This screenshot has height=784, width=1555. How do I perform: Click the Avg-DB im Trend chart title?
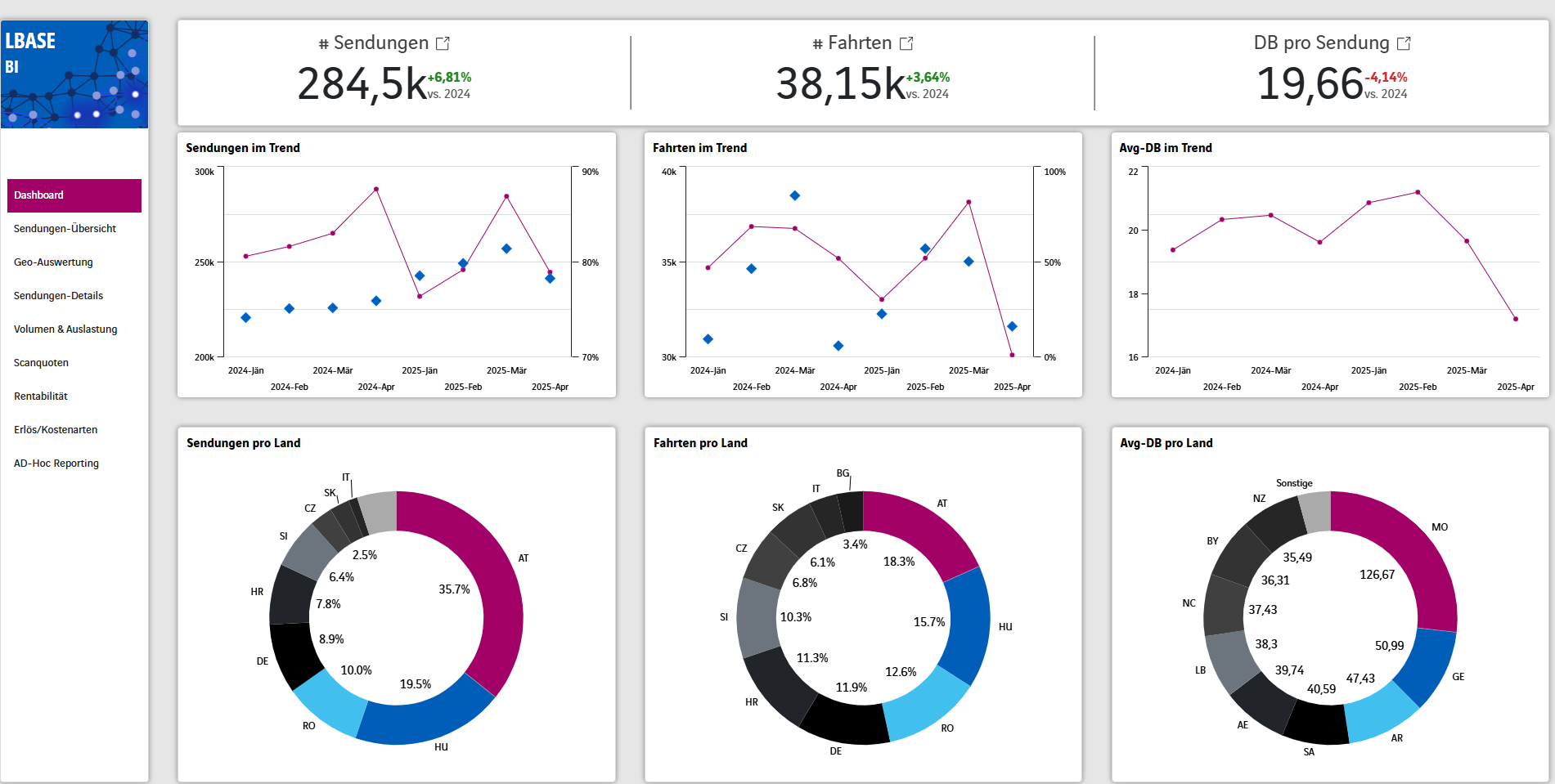click(1166, 148)
